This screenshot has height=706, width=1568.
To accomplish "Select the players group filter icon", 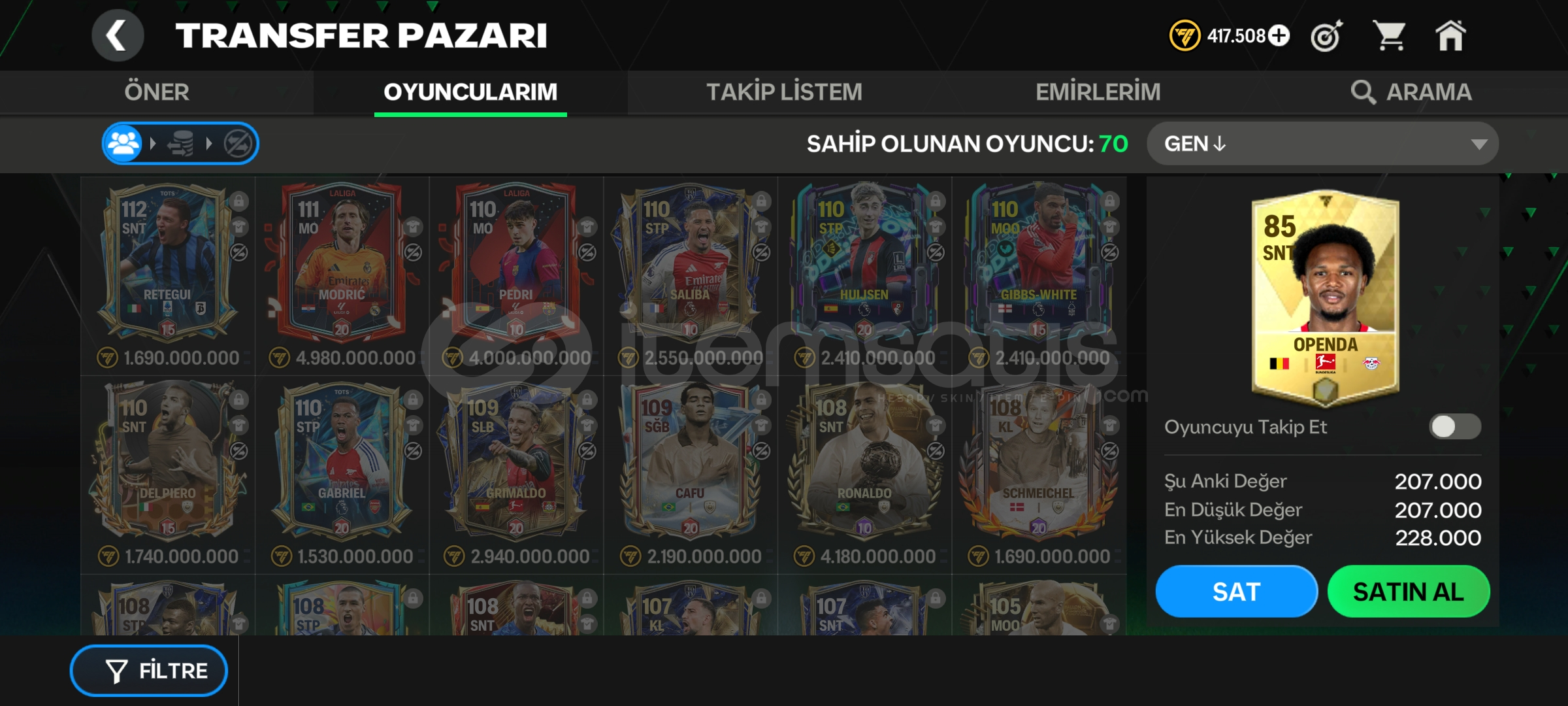I will pyautogui.click(x=124, y=143).
